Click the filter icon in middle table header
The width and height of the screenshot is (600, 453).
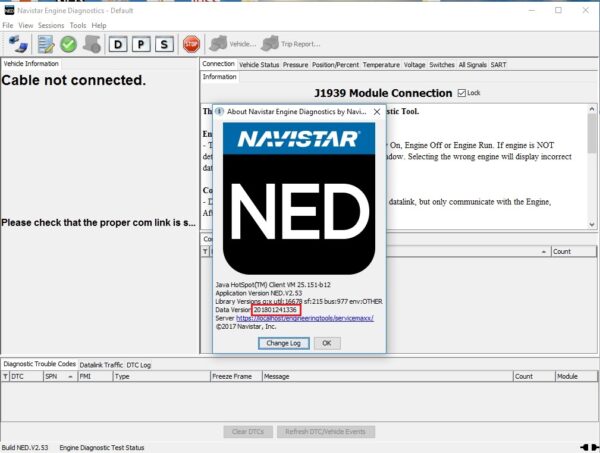[x=205, y=251]
